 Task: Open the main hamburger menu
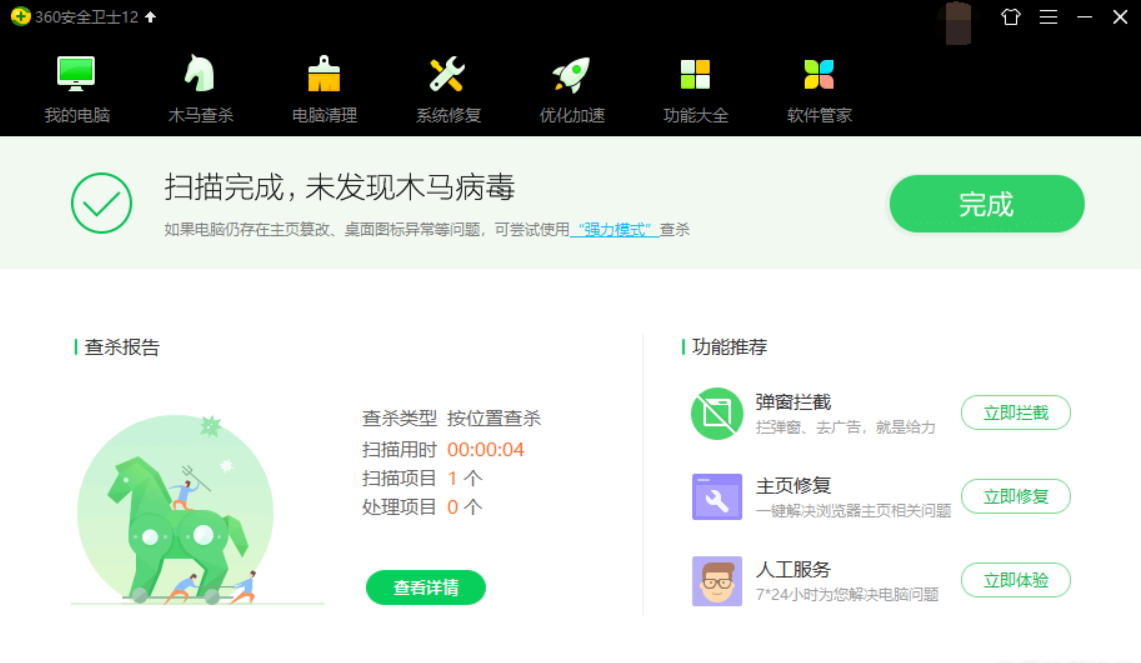1048,17
